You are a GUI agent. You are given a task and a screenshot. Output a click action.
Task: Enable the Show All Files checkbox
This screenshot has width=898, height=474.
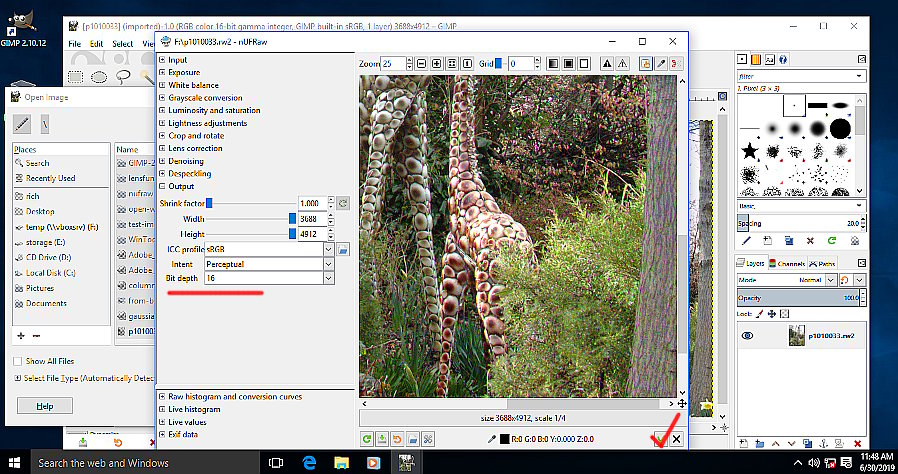click(x=18, y=361)
